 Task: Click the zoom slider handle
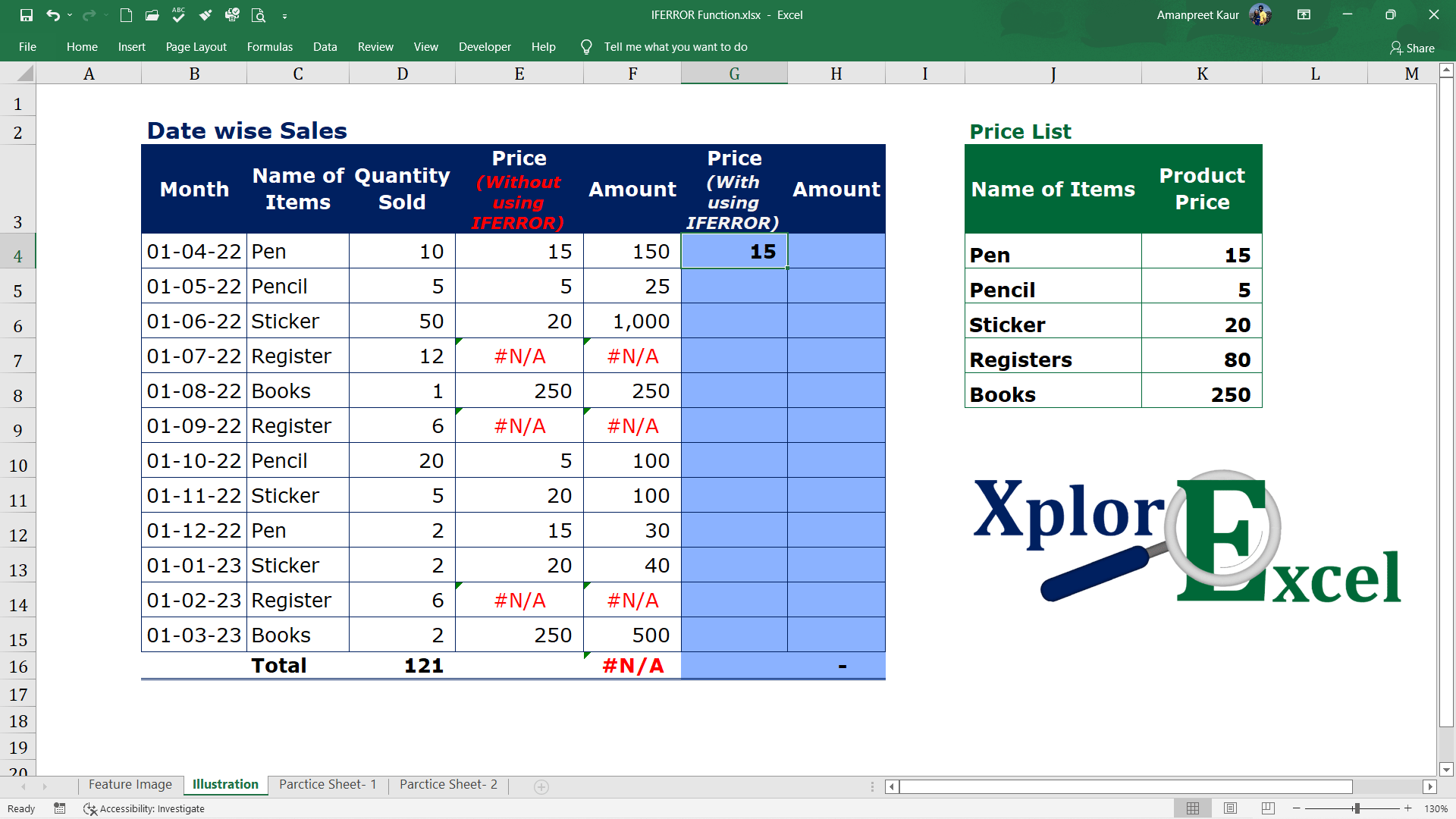(x=1357, y=808)
